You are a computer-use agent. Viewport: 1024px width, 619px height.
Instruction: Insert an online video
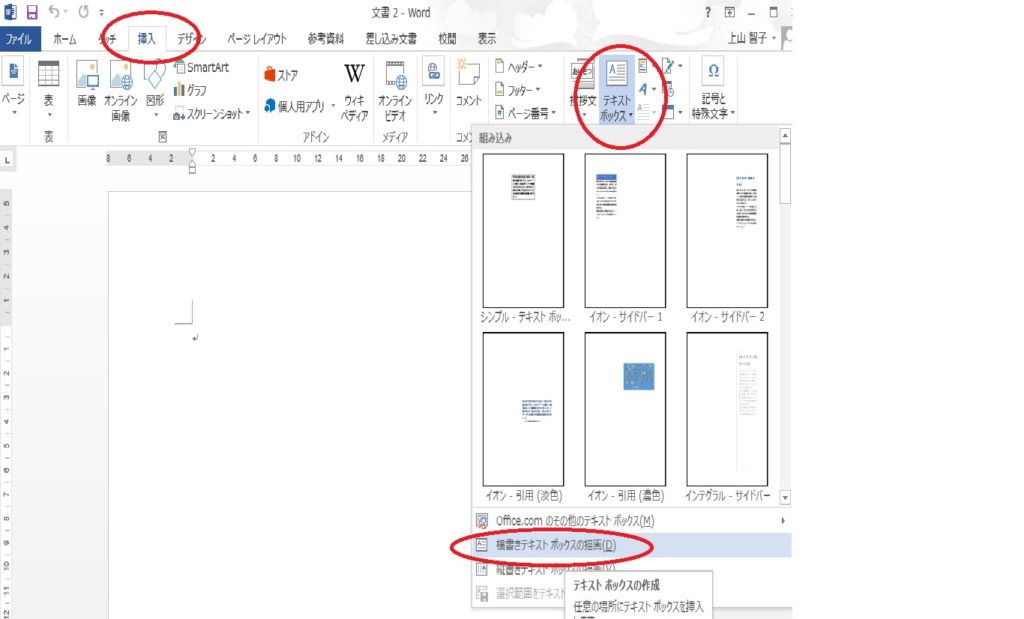[394, 85]
